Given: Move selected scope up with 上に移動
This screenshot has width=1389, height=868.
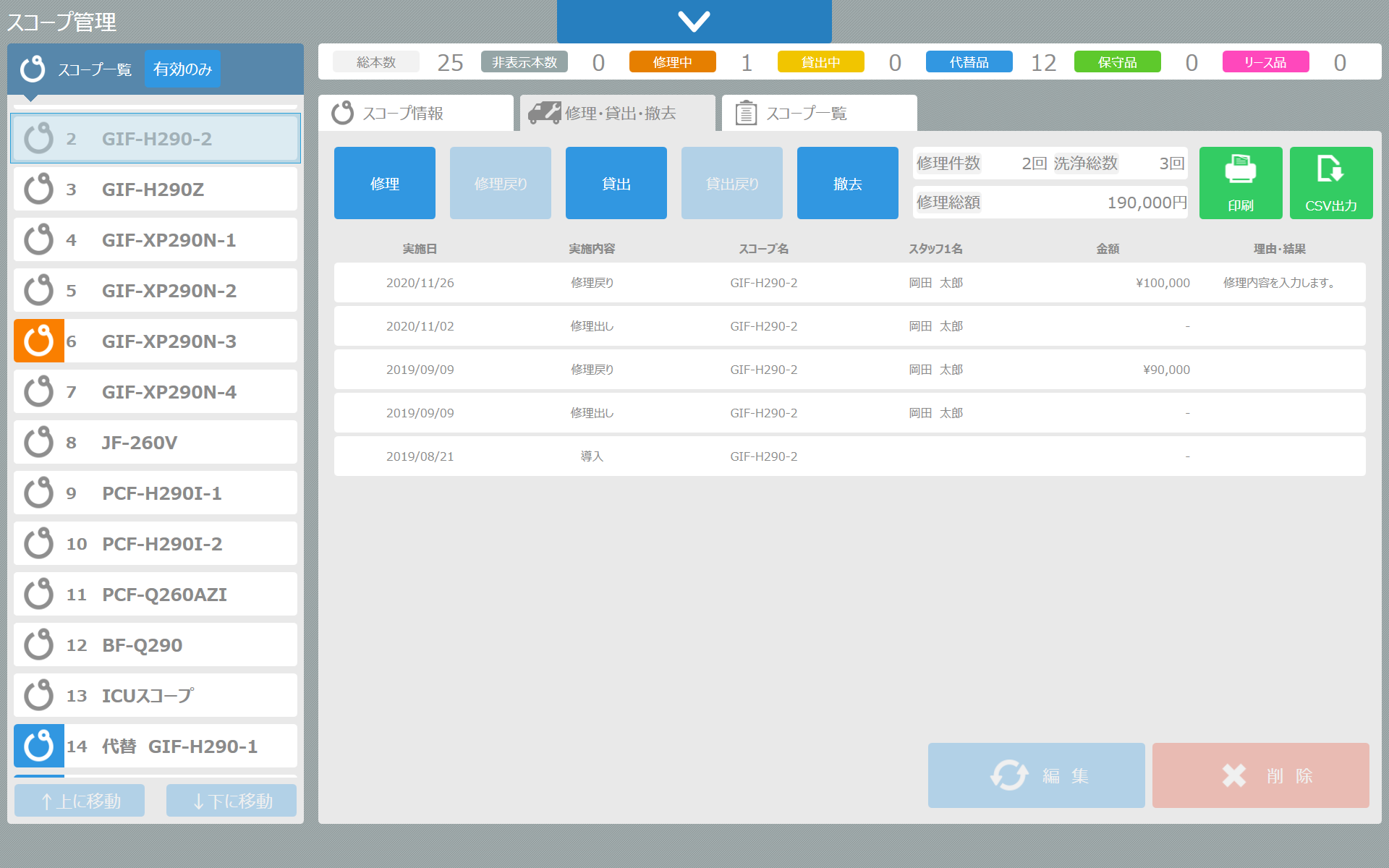Looking at the screenshot, I should [80, 801].
